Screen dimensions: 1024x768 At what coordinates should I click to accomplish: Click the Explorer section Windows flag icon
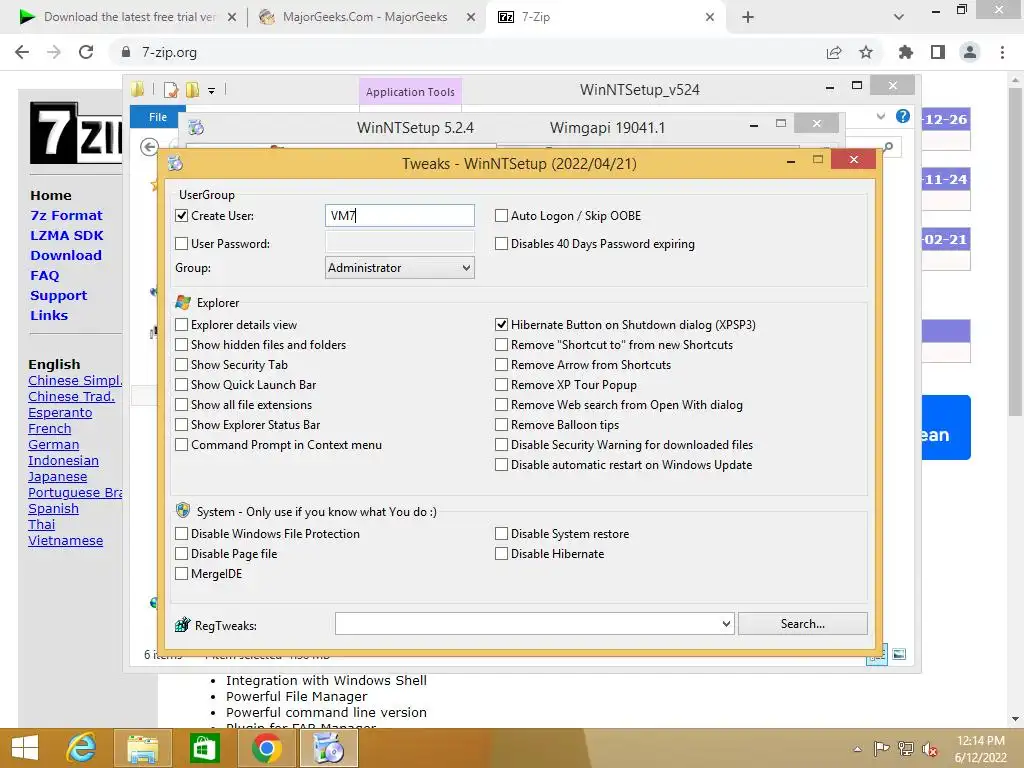tap(183, 302)
